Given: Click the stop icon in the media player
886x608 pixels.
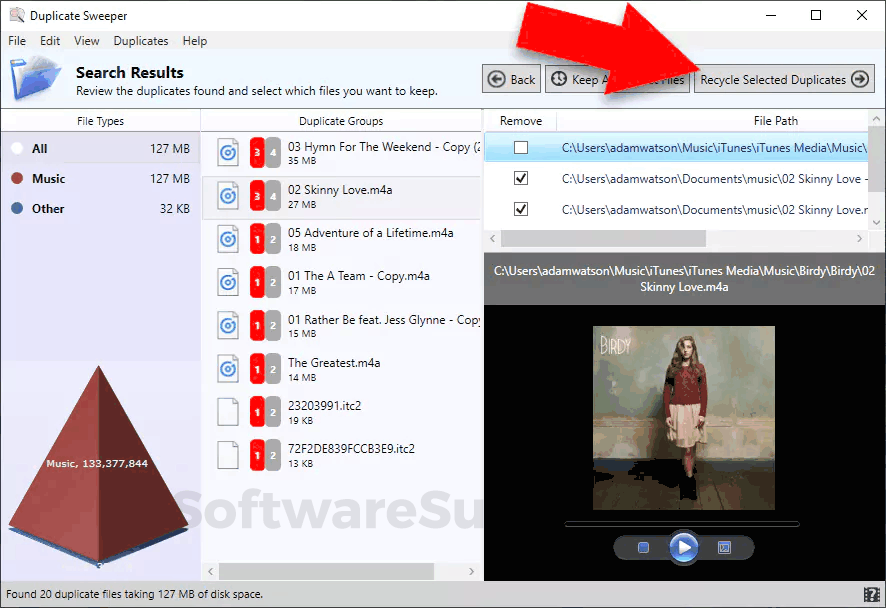Looking at the screenshot, I should point(644,547).
